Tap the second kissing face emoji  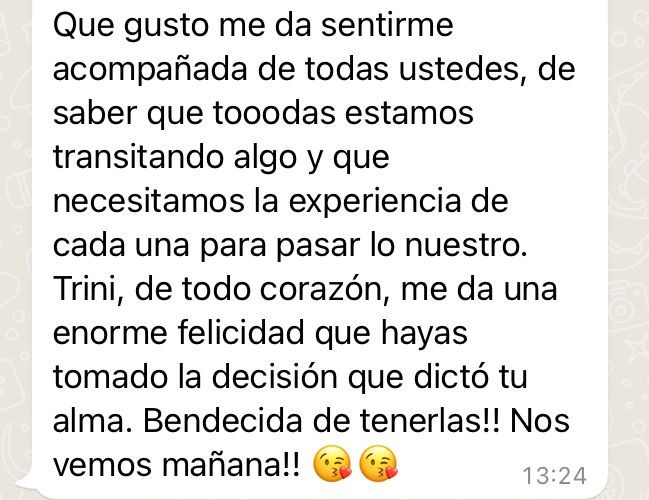[x=379, y=464]
